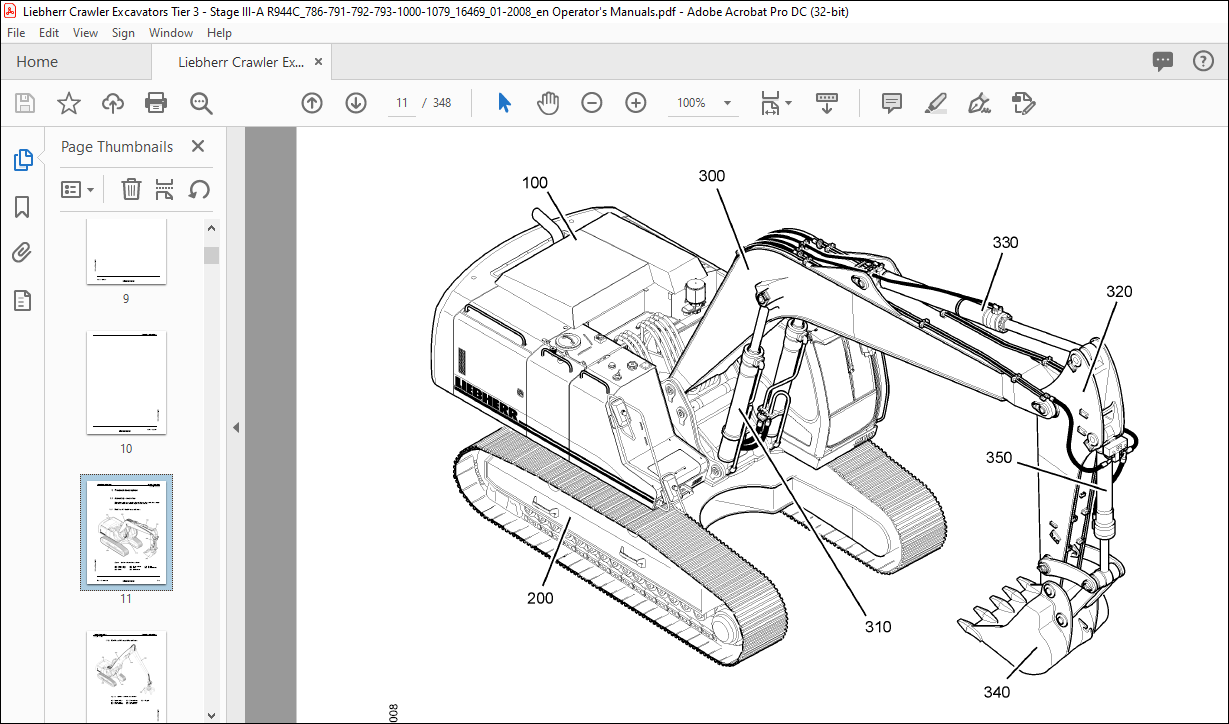Open the Bookmarks sidebar panel

pos(22,207)
